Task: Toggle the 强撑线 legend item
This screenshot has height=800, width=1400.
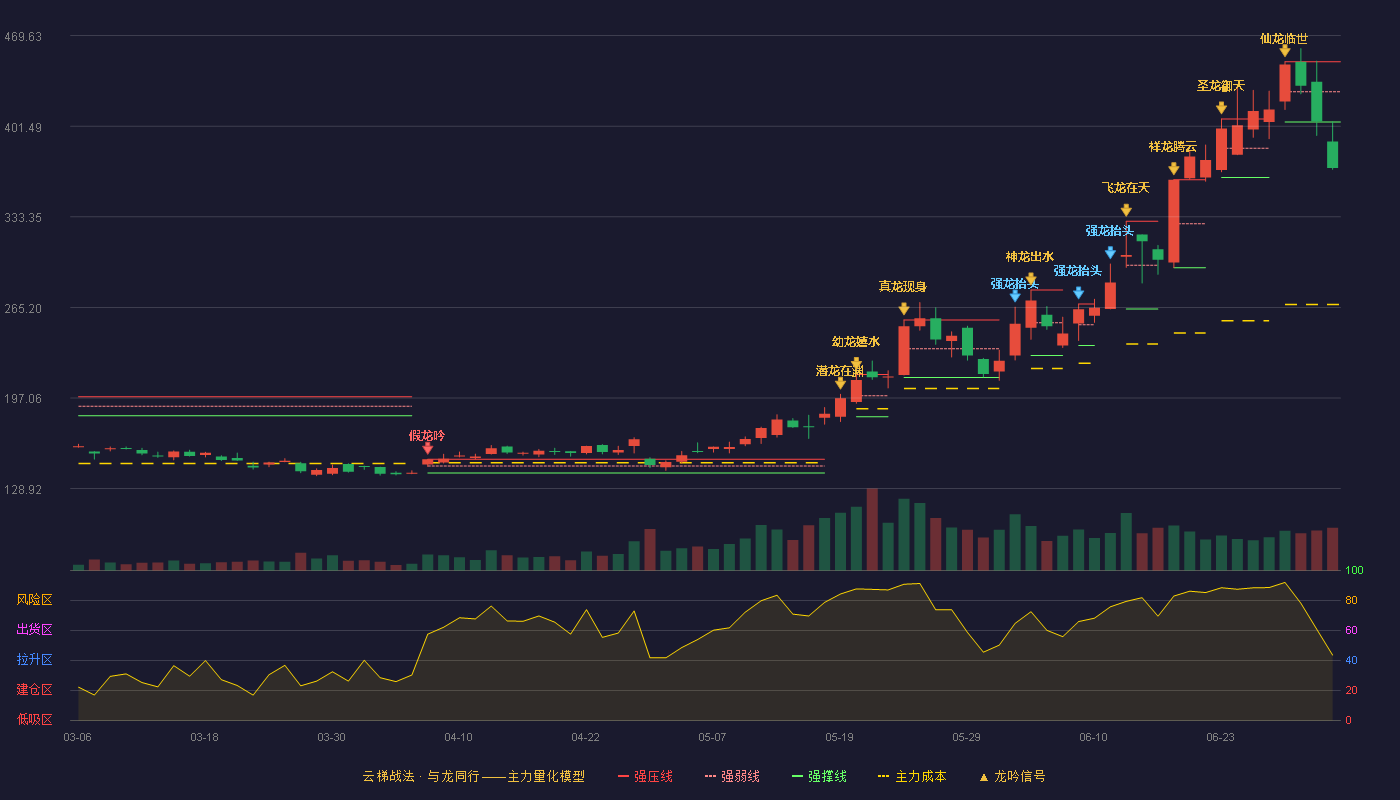Action: pos(819,776)
